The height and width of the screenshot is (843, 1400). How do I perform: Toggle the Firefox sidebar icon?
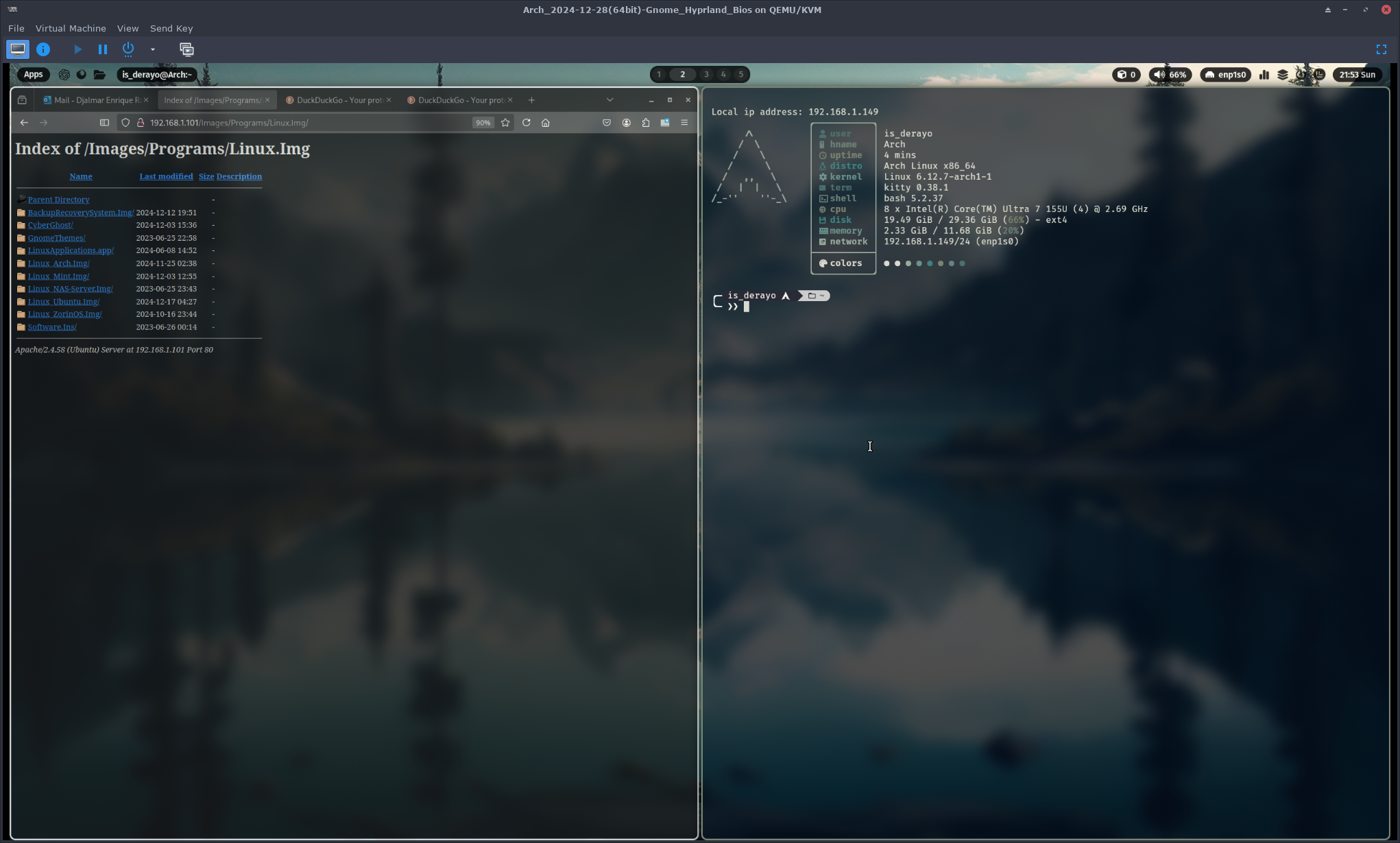[x=104, y=123]
